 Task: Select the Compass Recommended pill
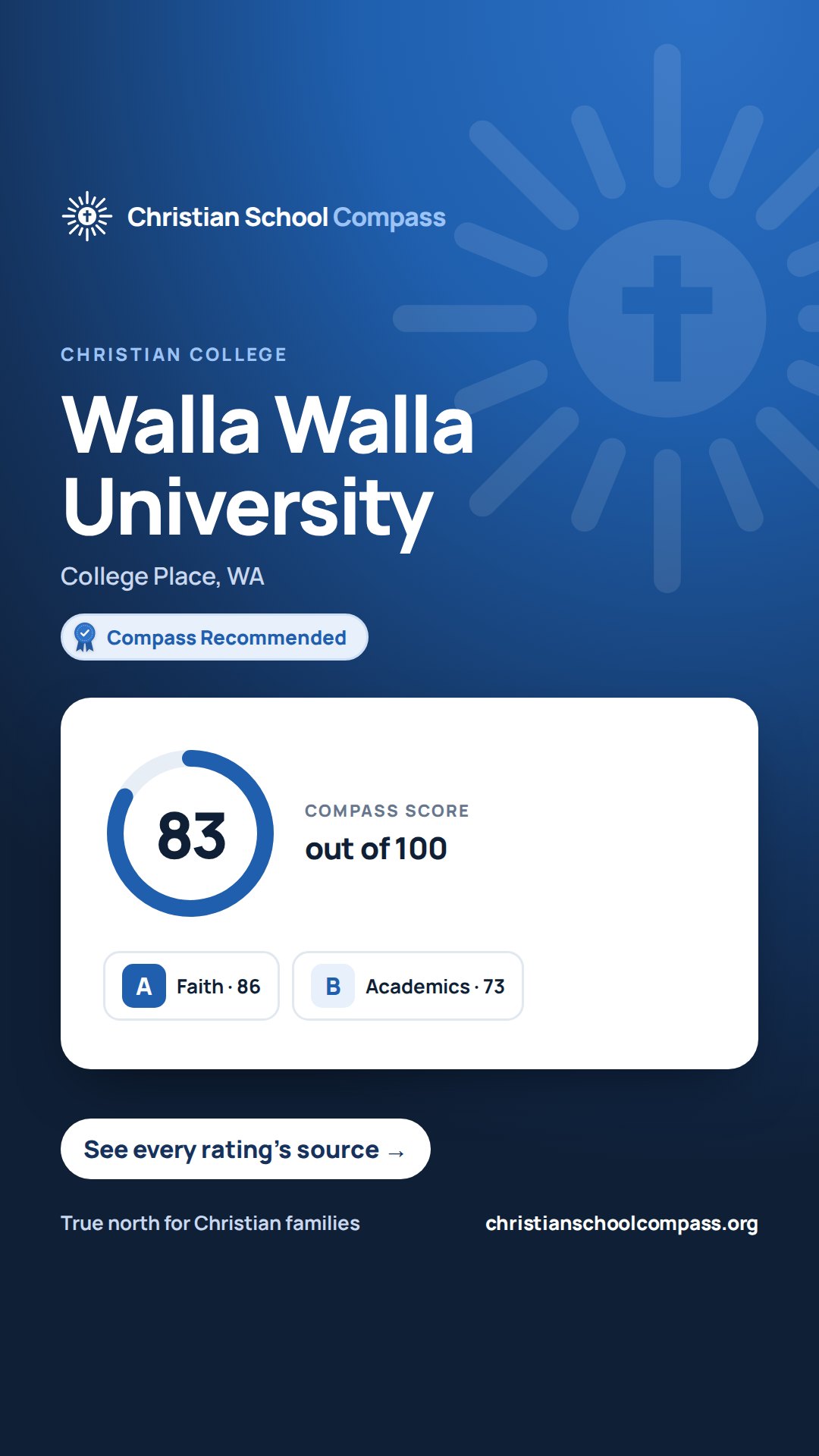click(x=215, y=637)
